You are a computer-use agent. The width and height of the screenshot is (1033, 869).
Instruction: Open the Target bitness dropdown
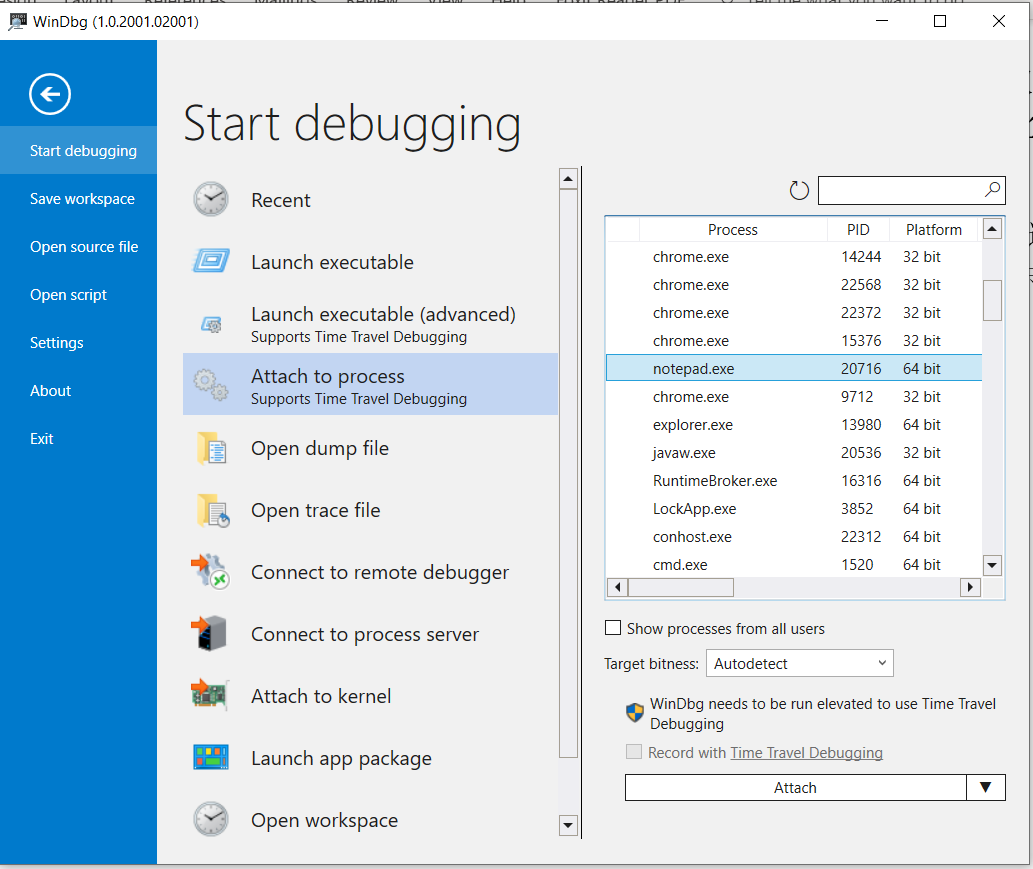799,663
